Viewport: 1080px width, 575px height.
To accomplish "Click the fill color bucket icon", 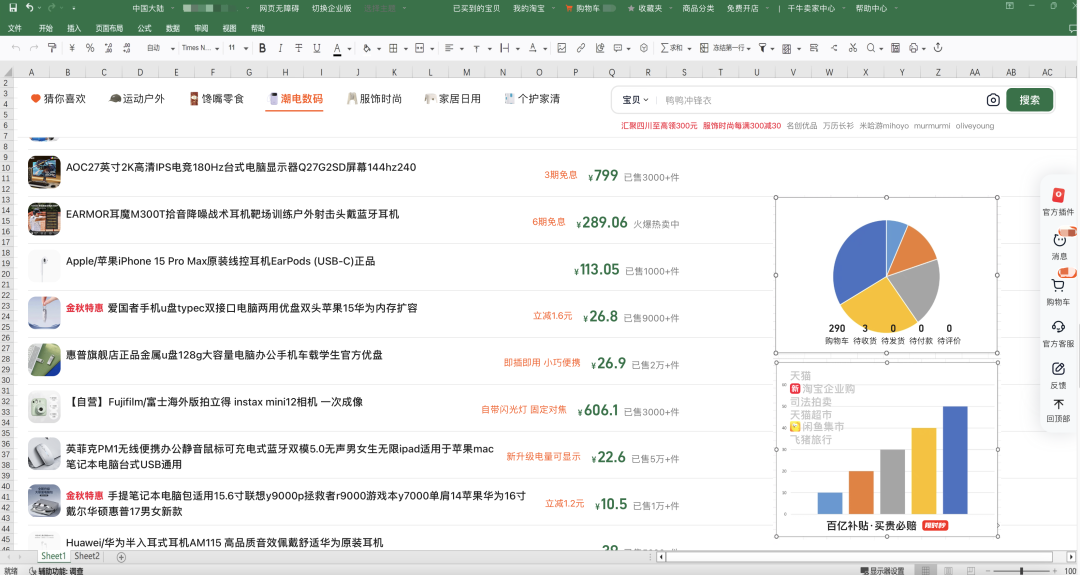I will (366, 48).
